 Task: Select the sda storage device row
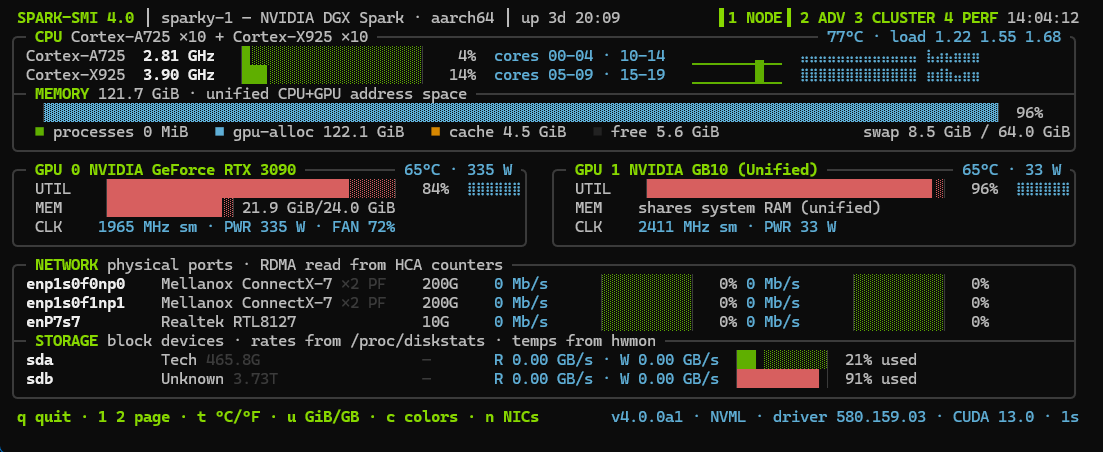tap(471, 360)
